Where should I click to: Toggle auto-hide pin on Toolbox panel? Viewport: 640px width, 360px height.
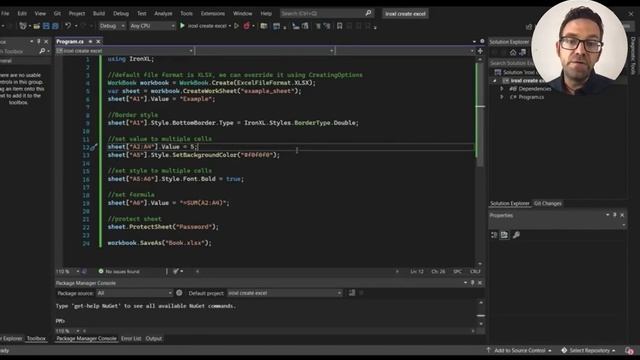(39, 41)
